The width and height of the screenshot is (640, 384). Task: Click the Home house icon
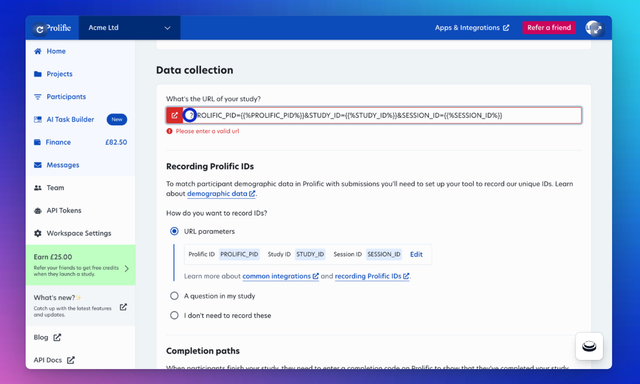pyautogui.click(x=38, y=51)
